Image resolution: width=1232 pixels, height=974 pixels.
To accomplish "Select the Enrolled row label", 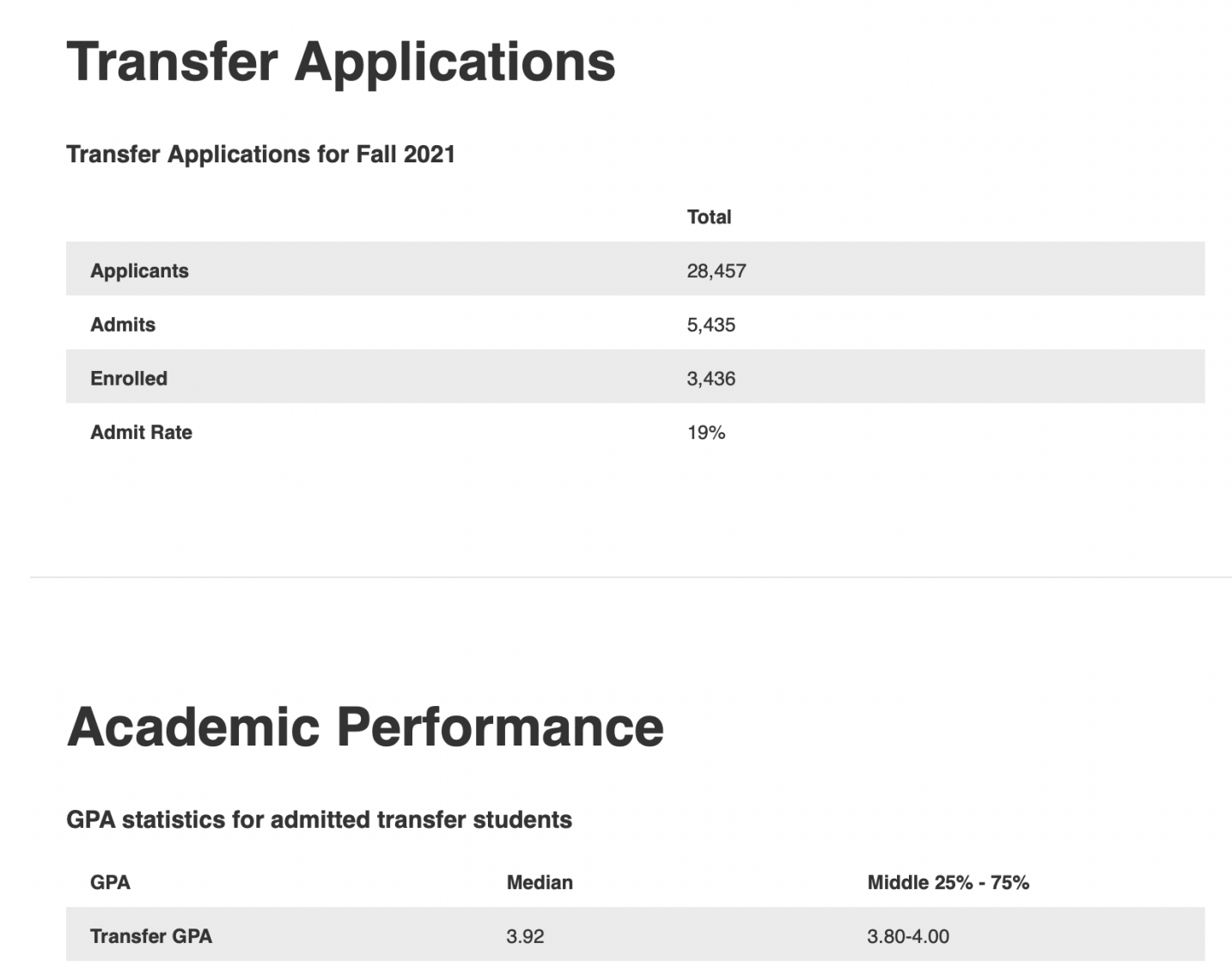I will pos(129,379).
